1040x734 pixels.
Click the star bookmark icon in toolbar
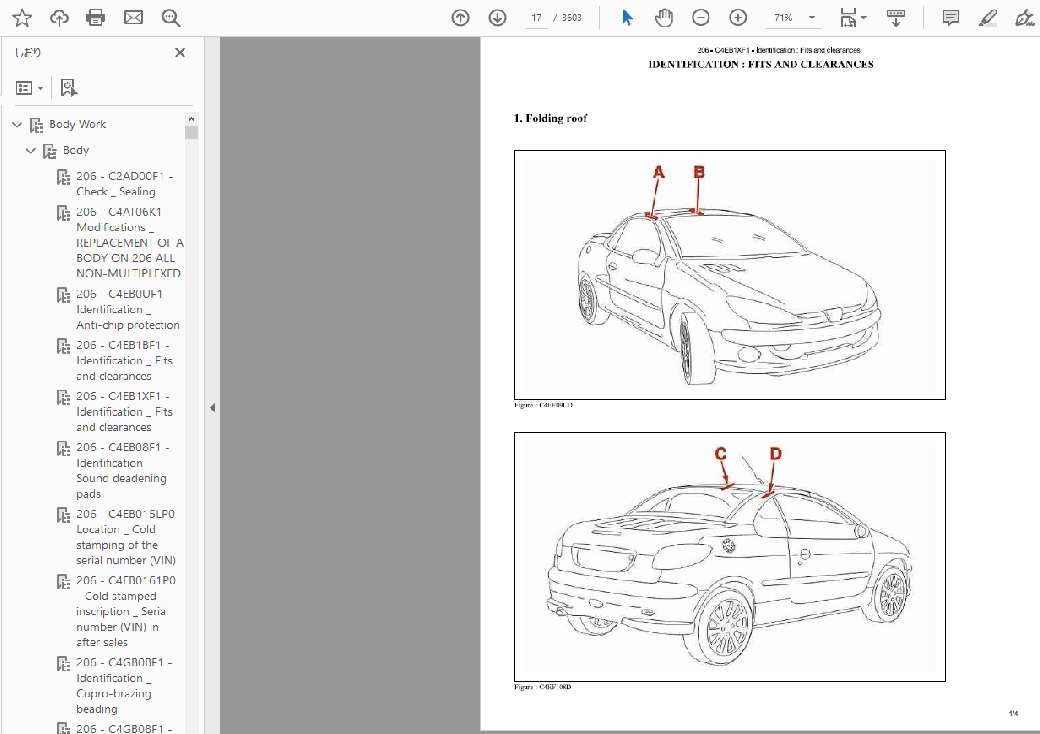(x=22, y=18)
